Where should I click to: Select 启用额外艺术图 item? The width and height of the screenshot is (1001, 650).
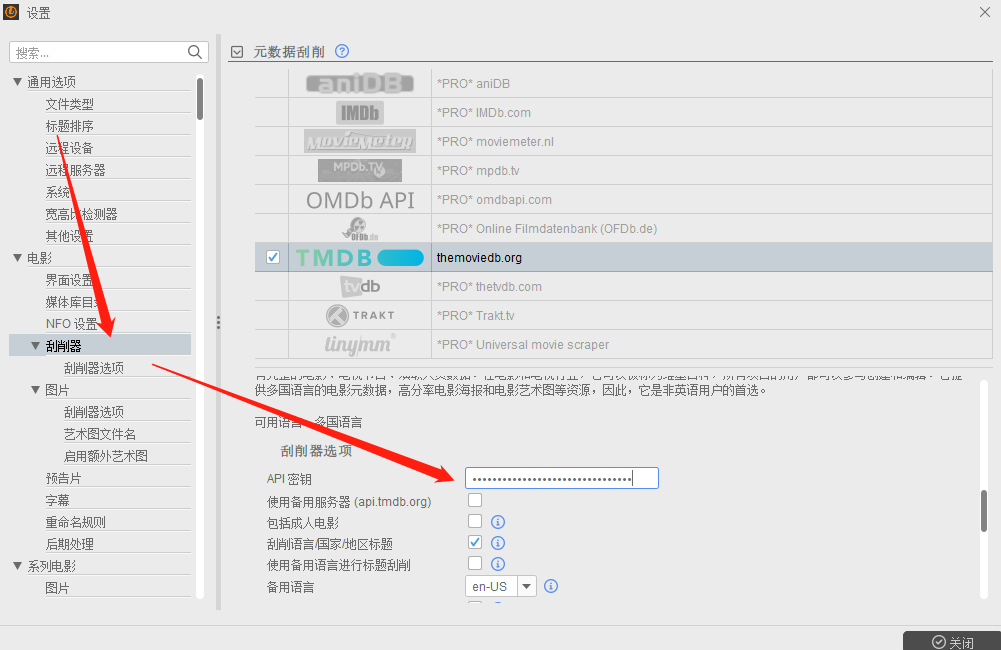coord(105,456)
